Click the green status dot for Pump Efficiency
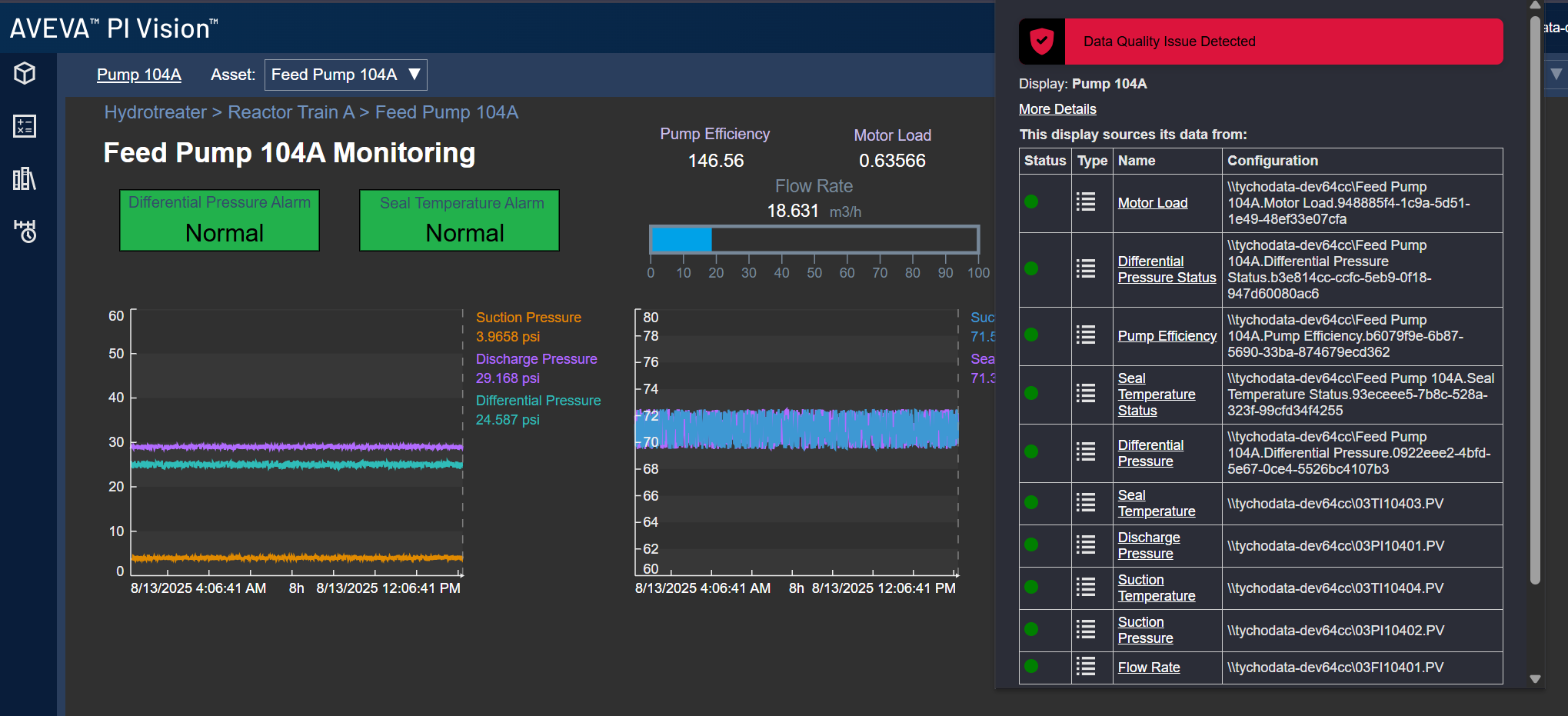1568x716 pixels. click(1031, 335)
